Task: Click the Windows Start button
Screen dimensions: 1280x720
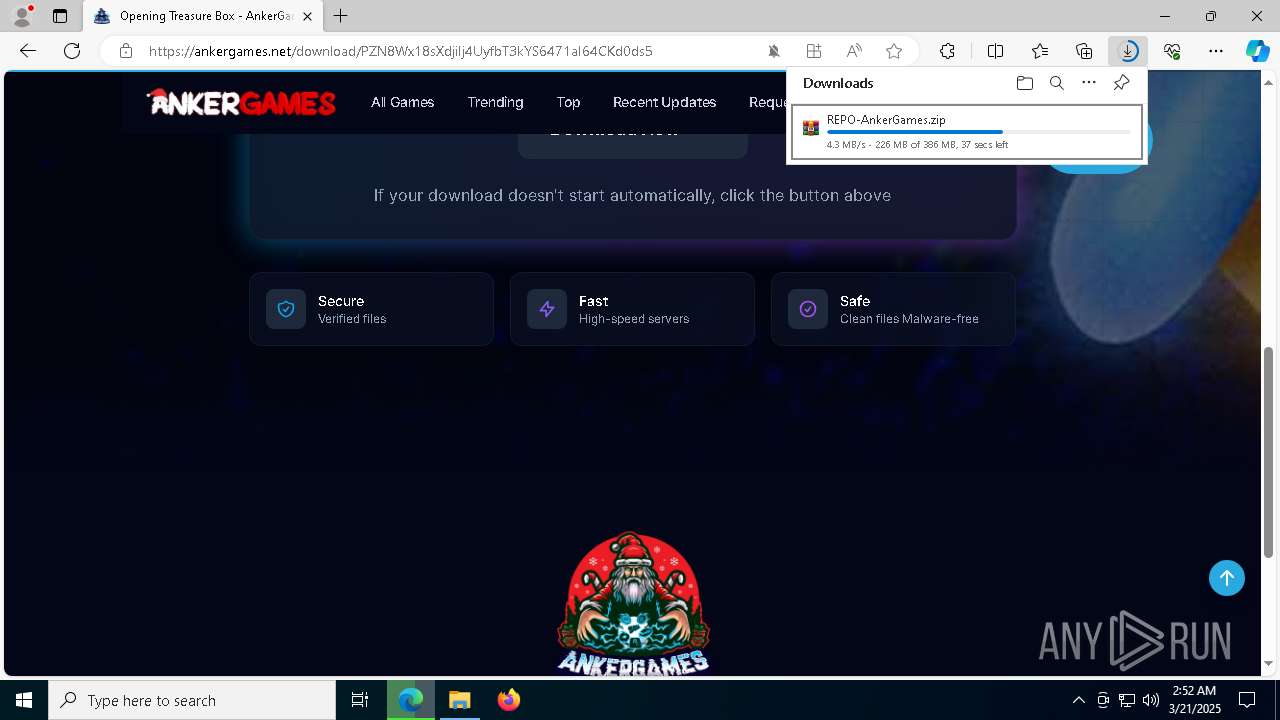Action: tap(24, 700)
